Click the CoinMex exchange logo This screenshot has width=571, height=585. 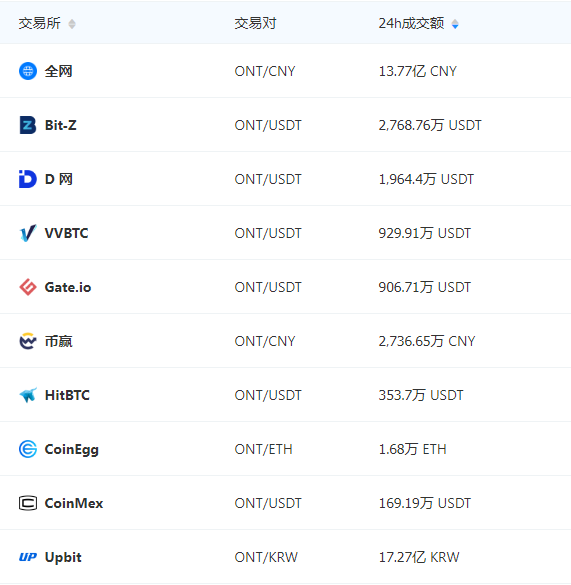click(x=28, y=503)
